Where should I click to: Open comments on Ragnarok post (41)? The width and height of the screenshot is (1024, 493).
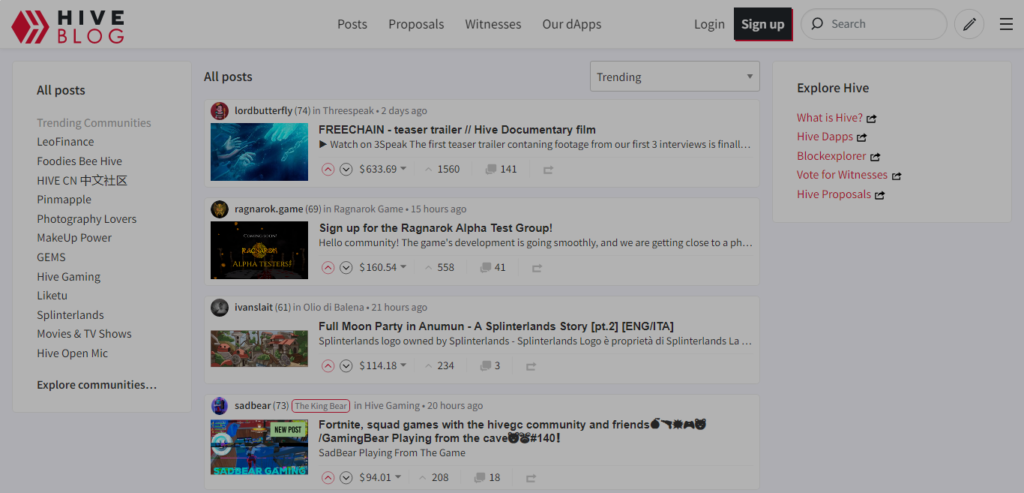tap(492, 267)
